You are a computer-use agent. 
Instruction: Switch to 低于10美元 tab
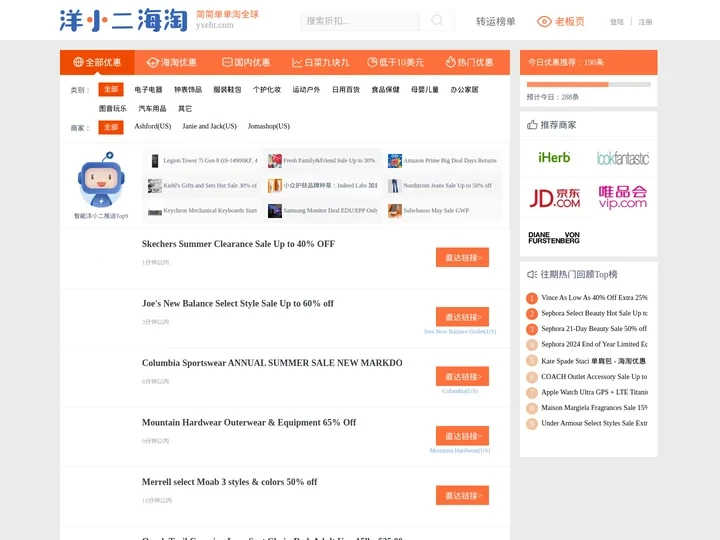point(395,62)
